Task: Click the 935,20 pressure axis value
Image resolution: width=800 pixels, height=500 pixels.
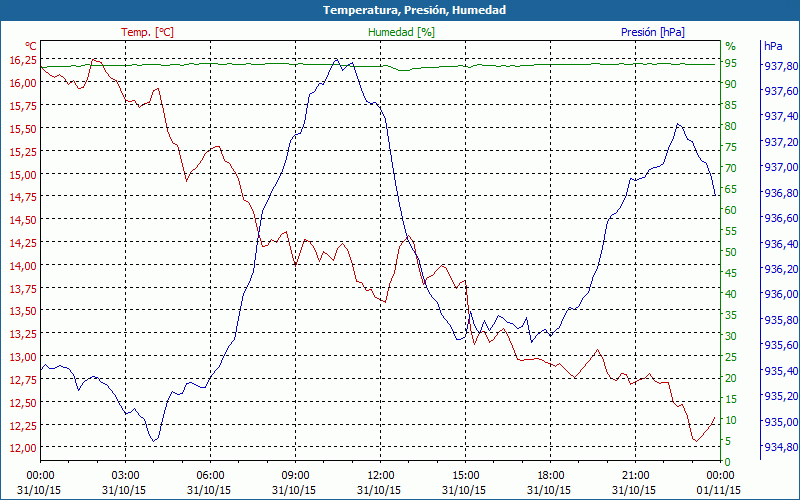Action: 781,396
